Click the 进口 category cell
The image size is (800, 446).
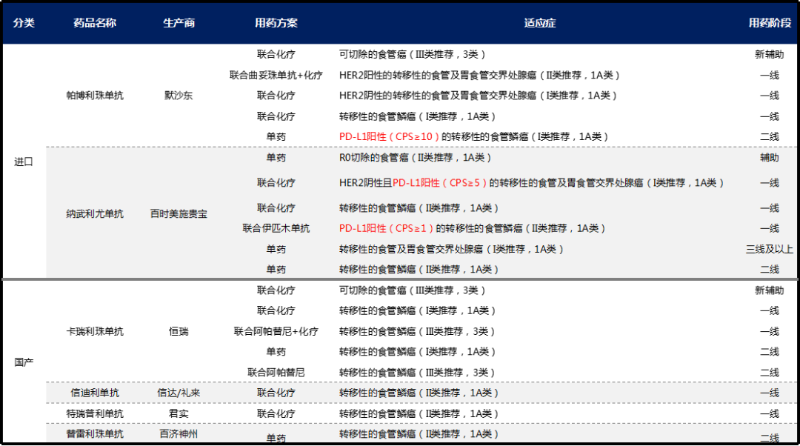[21, 162]
